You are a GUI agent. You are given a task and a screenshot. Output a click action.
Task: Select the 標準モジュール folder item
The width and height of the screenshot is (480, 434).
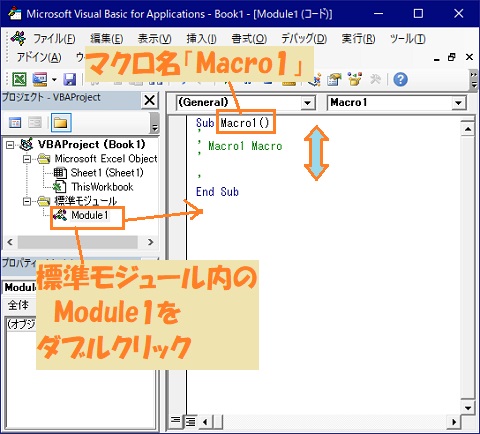pyautogui.click(x=86, y=201)
